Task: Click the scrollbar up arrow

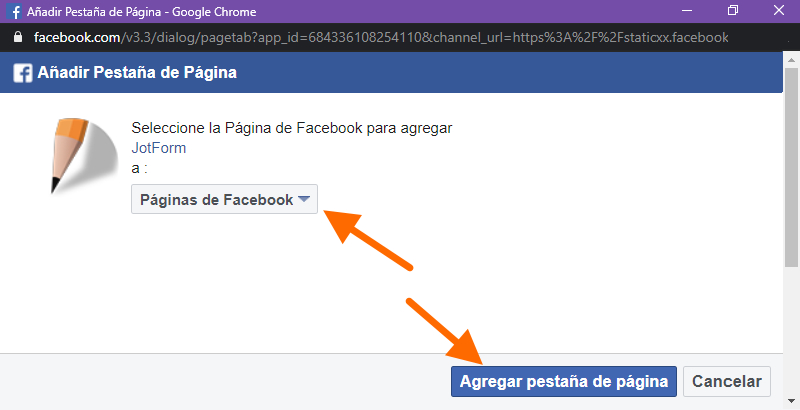Action: pos(791,60)
